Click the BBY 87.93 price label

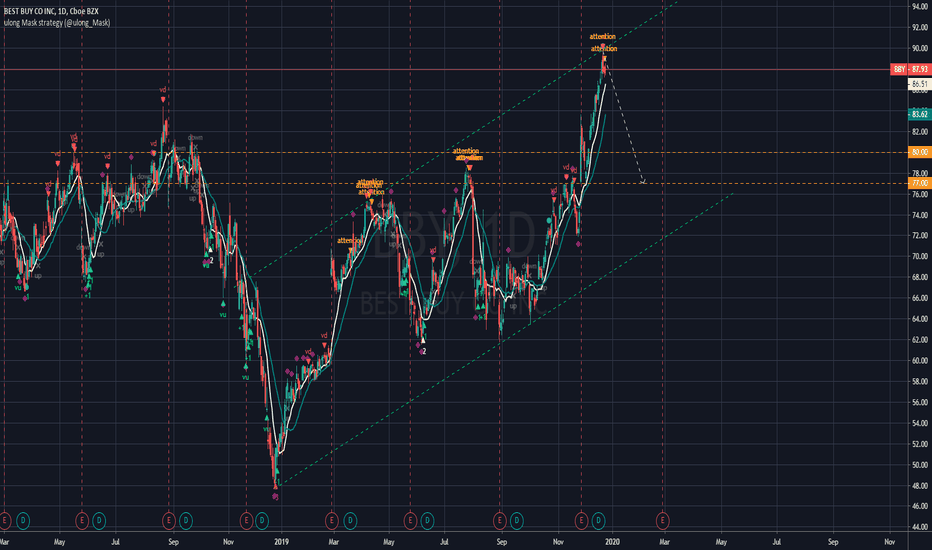tap(910, 70)
